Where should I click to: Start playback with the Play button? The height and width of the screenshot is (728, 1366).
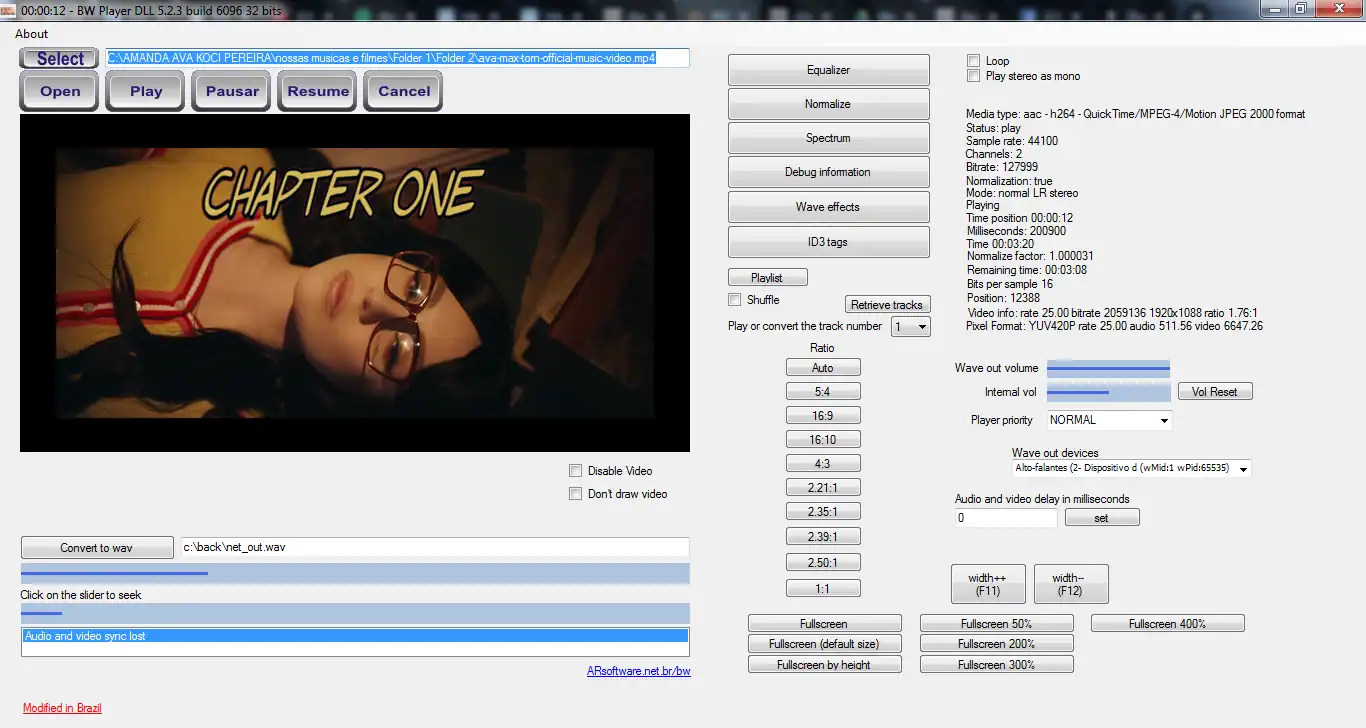tap(146, 91)
